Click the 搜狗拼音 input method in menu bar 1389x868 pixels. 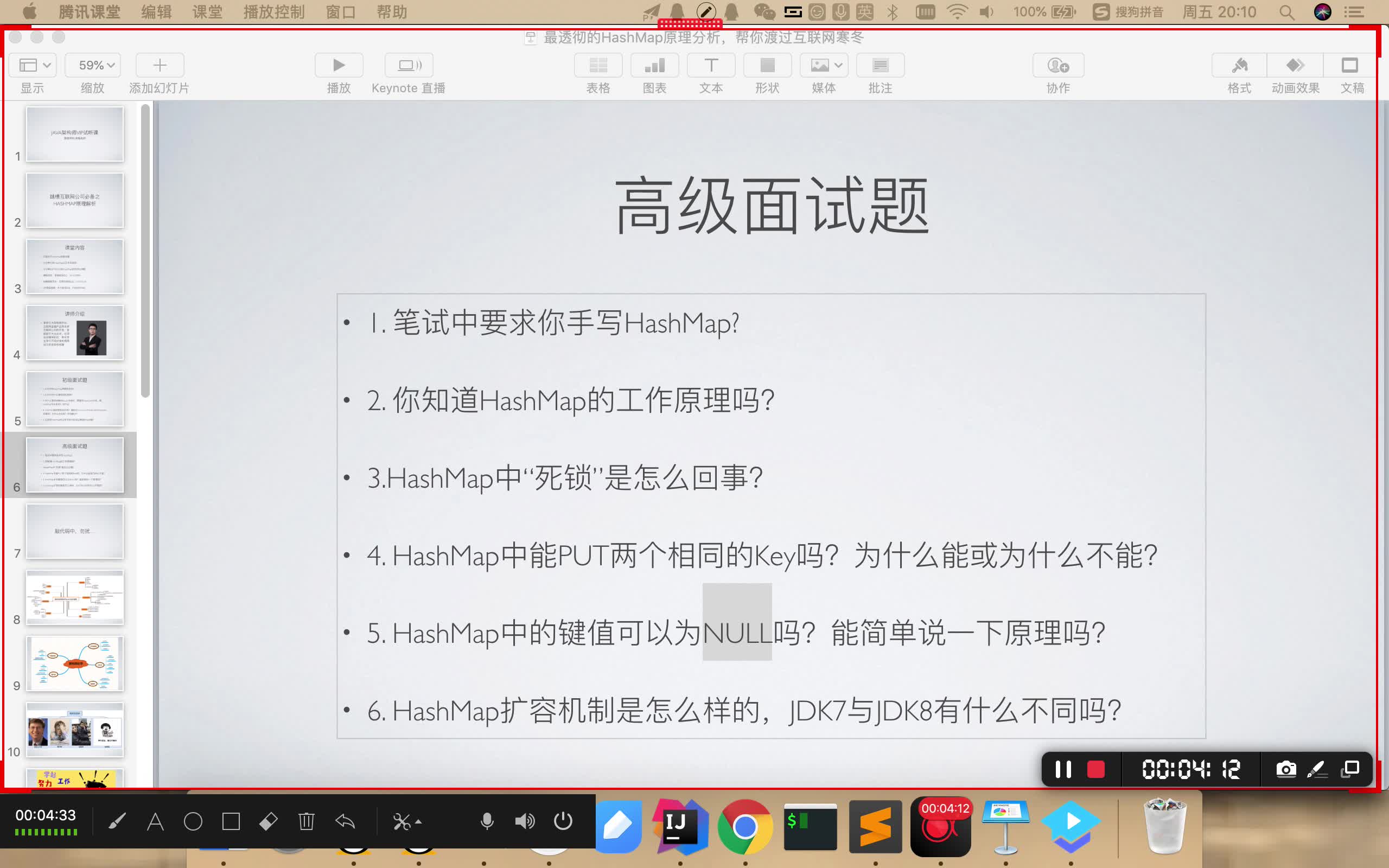coord(1127,12)
